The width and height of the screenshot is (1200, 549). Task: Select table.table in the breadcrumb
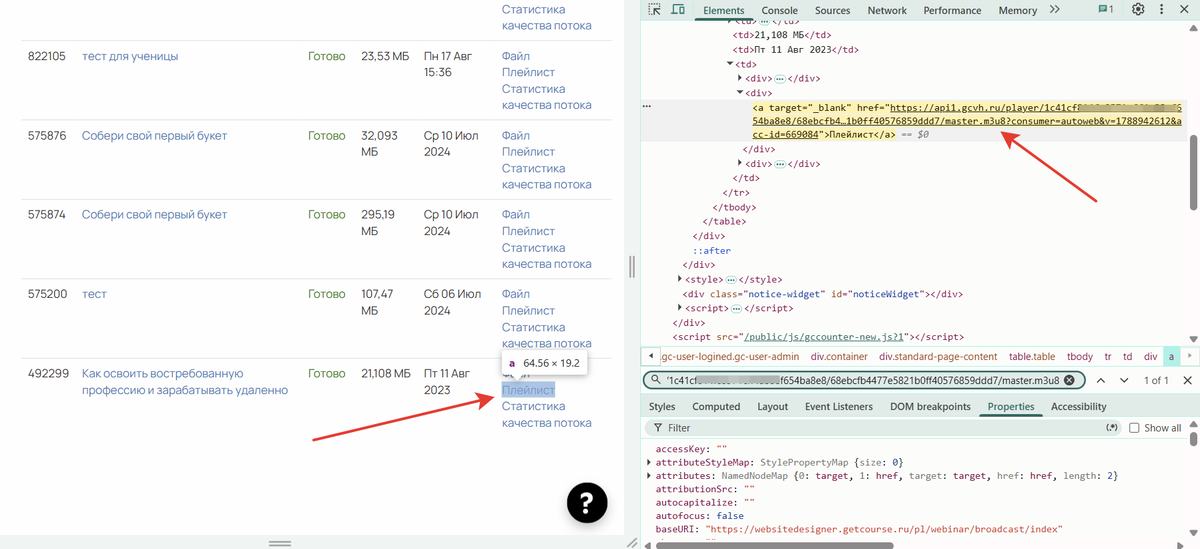coord(1030,356)
